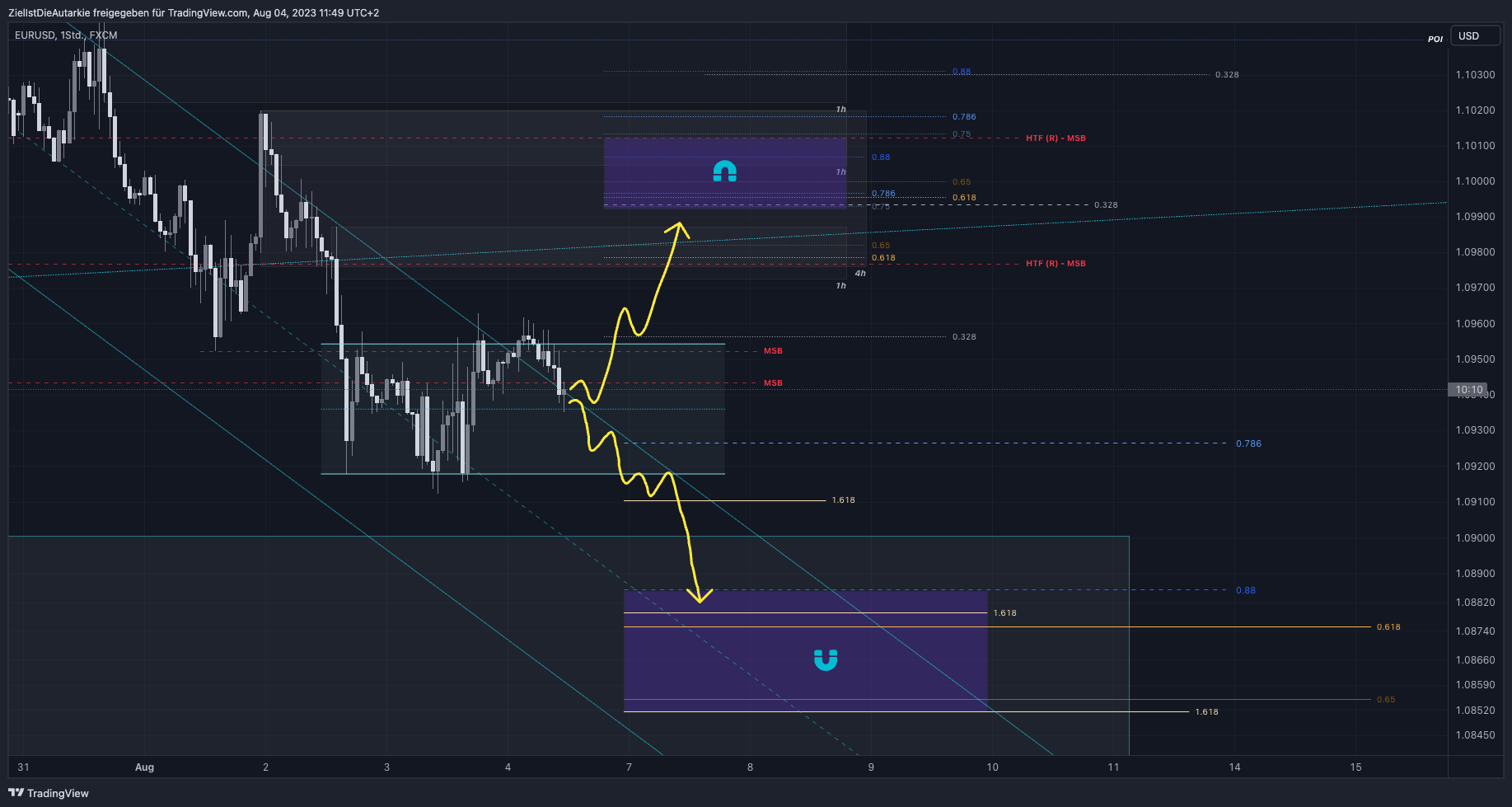This screenshot has width=1512, height=807.
Task: Click the blue 0.786 label on the long dashed line
Action: tap(1248, 443)
